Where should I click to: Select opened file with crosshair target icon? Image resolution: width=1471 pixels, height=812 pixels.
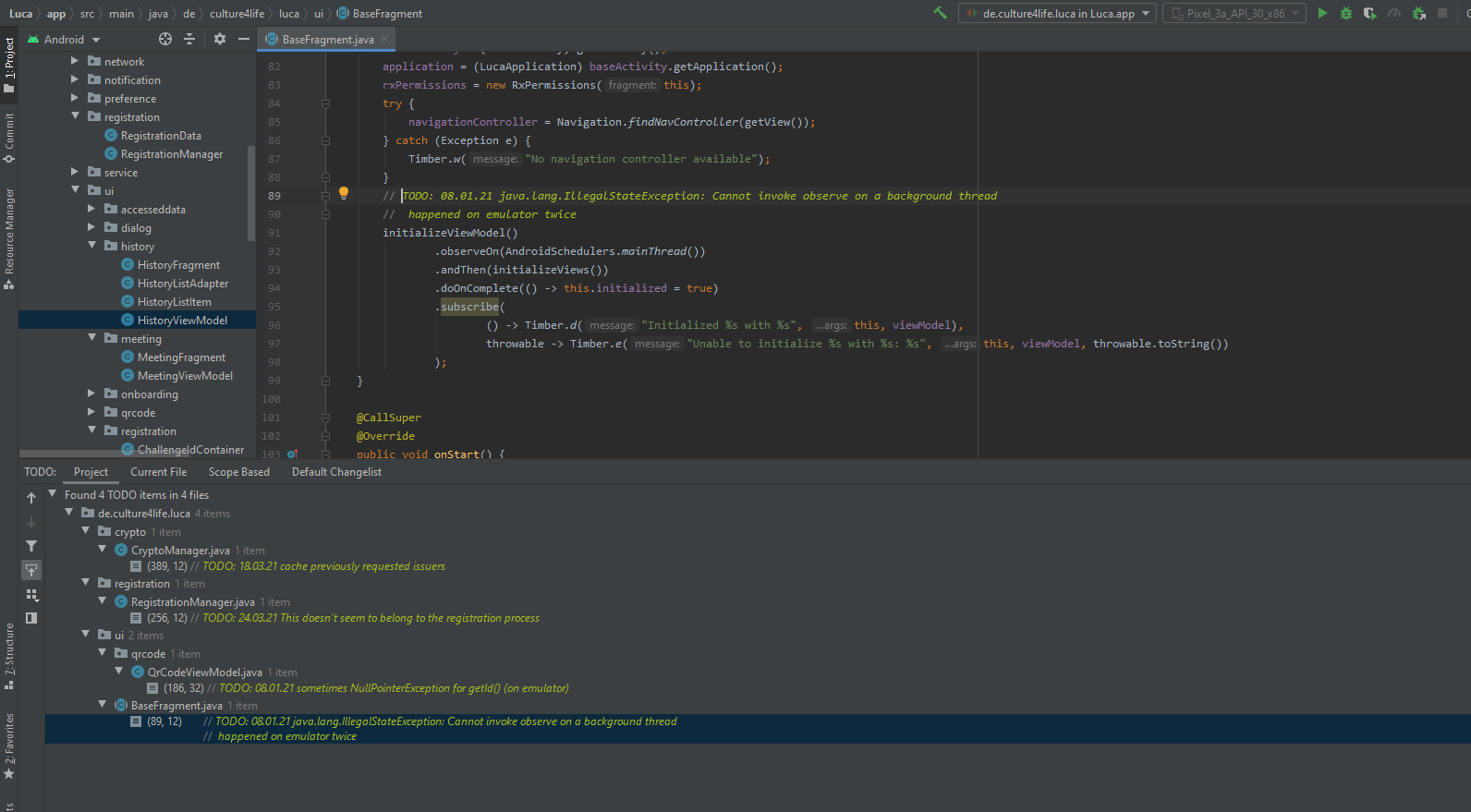[165, 39]
